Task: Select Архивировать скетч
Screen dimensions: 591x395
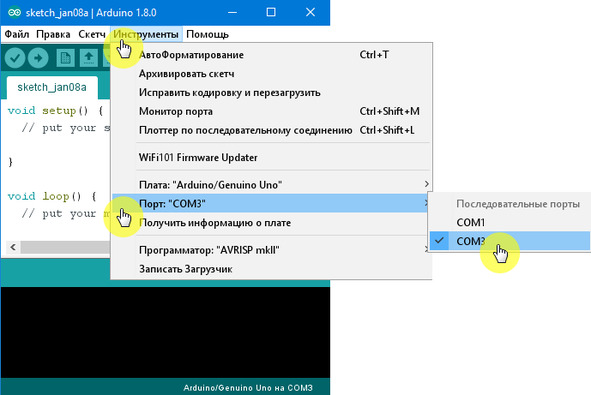Action: coord(271,73)
